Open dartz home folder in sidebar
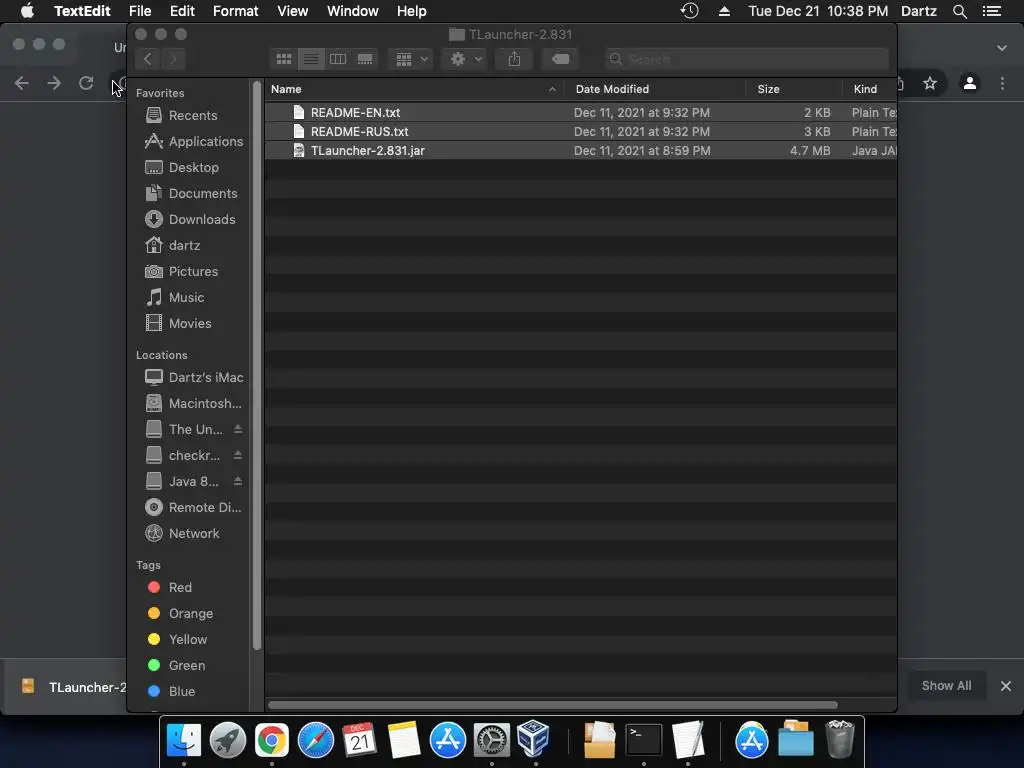This screenshot has height=768, width=1024. pos(172,246)
